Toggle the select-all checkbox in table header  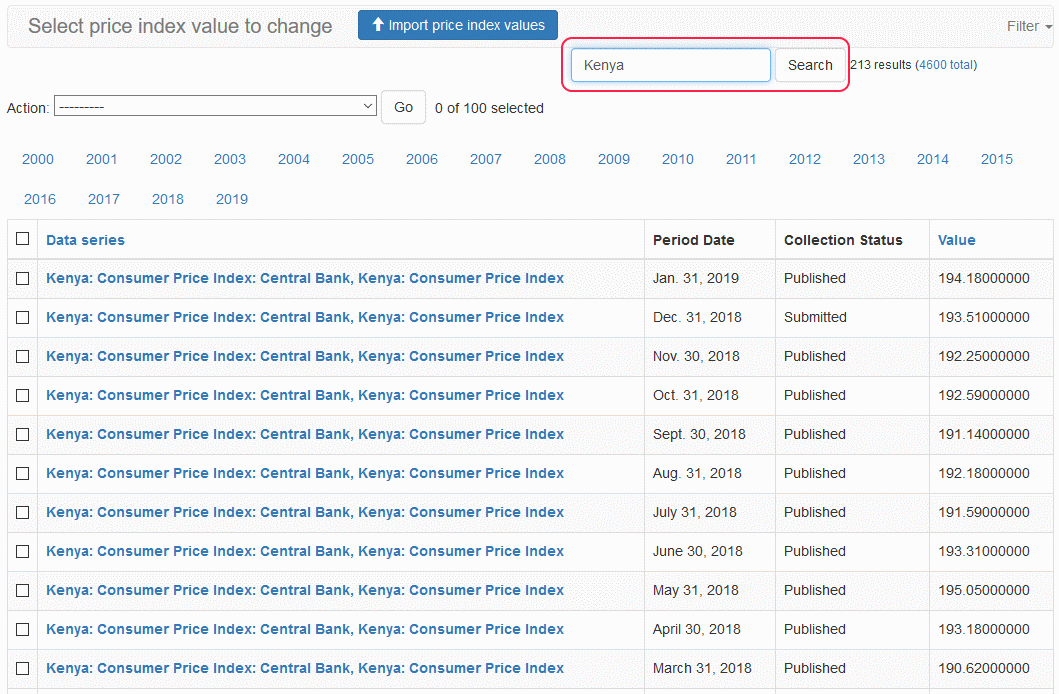(22, 240)
